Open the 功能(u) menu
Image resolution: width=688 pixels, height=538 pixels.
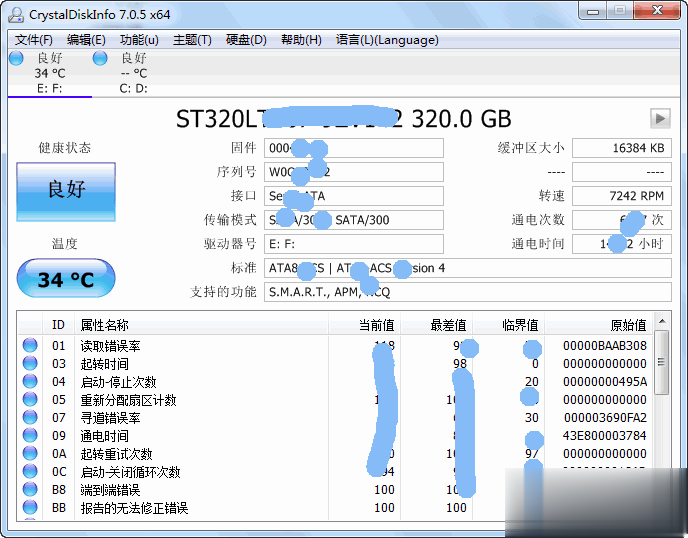click(x=139, y=40)
